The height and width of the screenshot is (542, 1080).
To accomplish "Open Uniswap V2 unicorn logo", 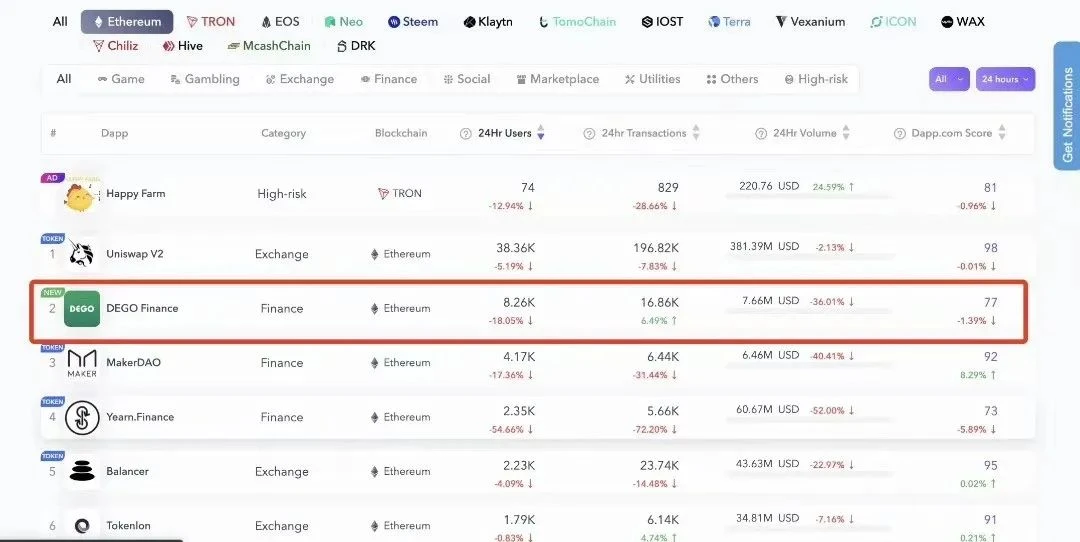I will 82,254.
